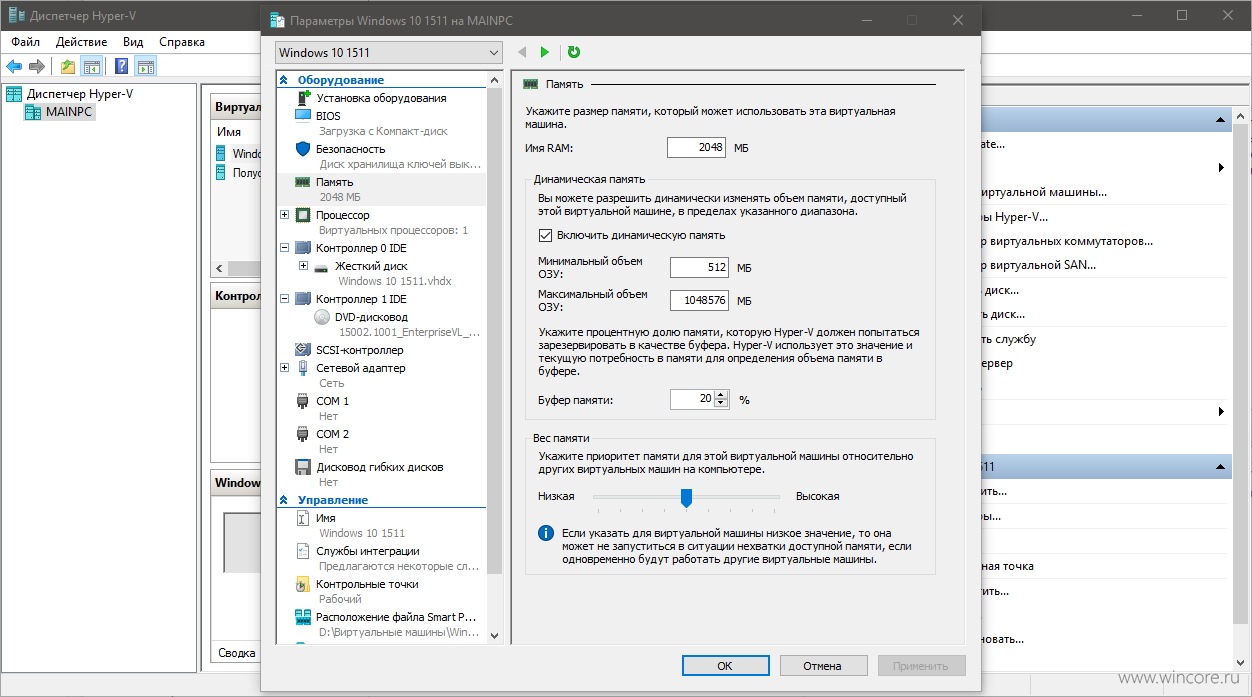
Task: Open the Windows 10 1511 virtual machine dropdown
Action: click(x=389, y=52)
